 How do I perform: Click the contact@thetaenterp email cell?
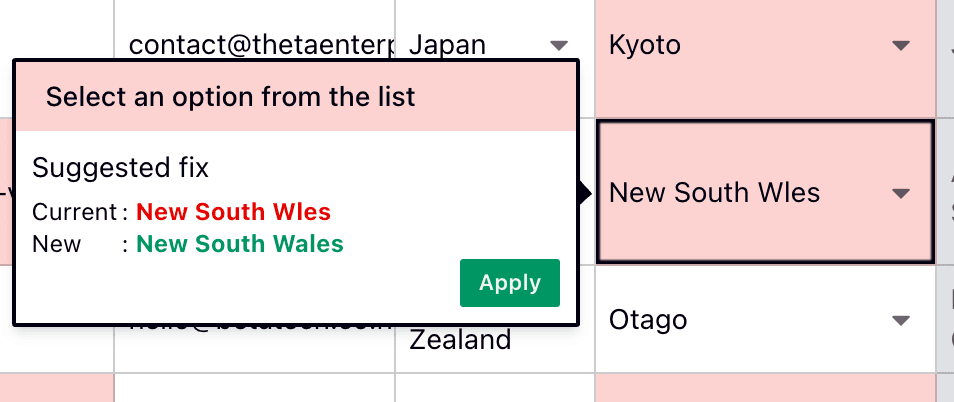coord(260,45)
